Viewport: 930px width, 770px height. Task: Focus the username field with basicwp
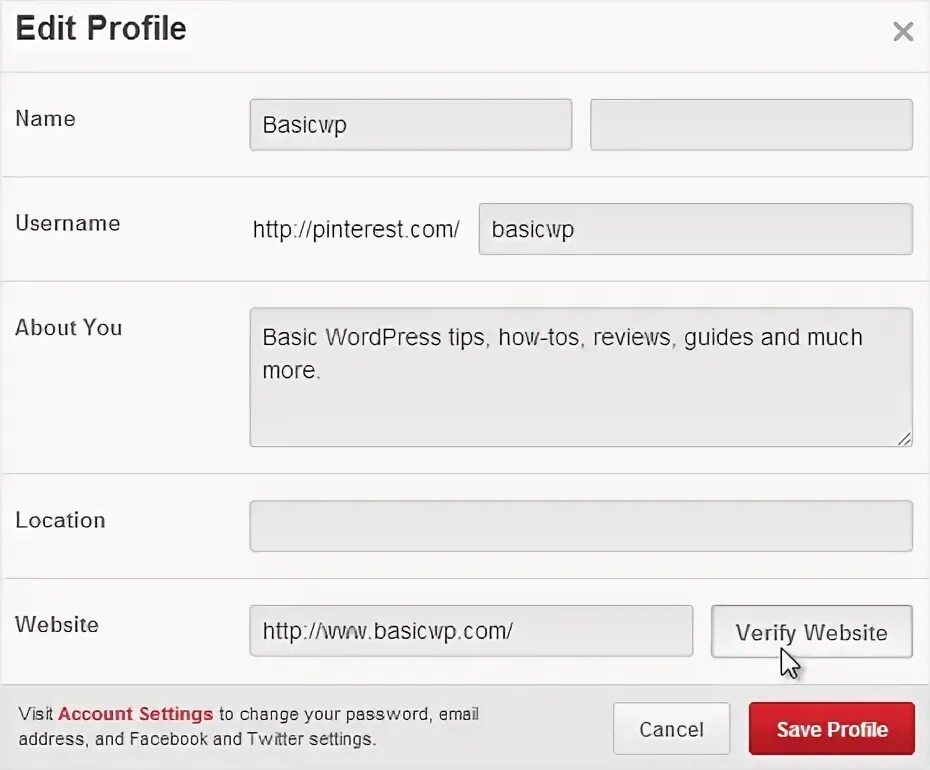[695, 229]
